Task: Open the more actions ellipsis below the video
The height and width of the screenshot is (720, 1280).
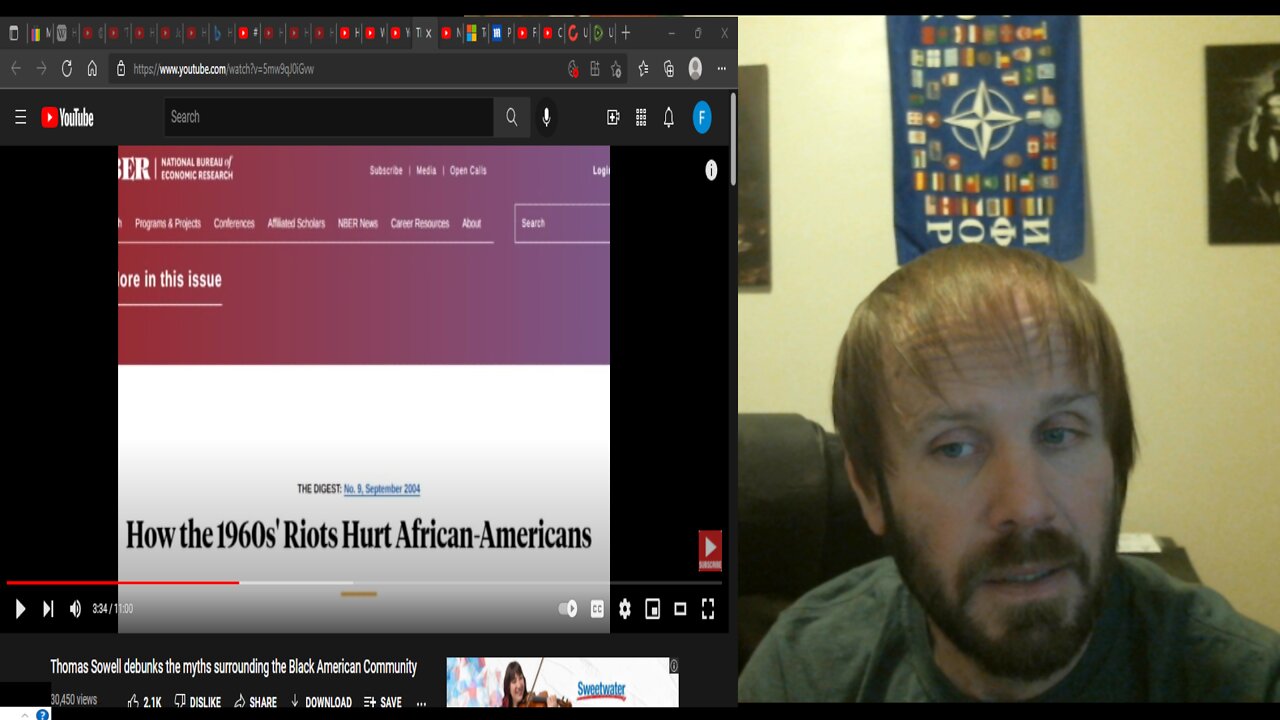Action: (x=421, y=703)
